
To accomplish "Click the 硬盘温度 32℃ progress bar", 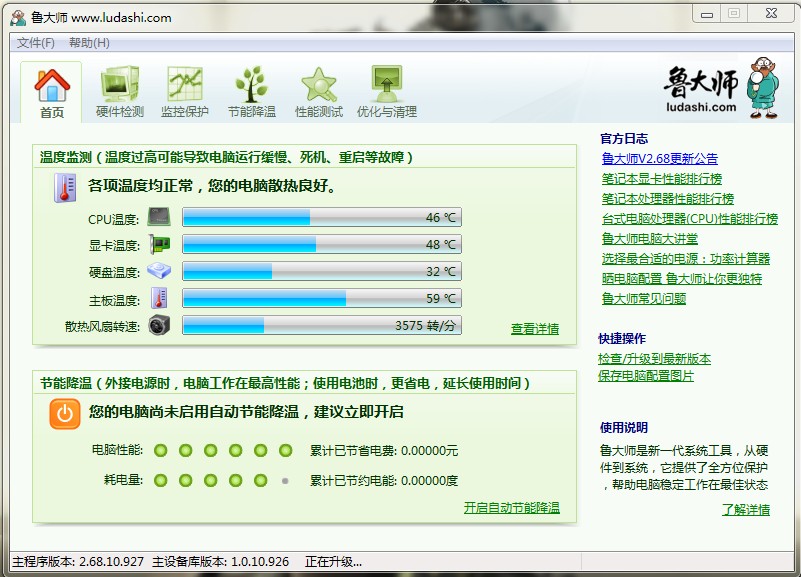I will pos(322,271).
